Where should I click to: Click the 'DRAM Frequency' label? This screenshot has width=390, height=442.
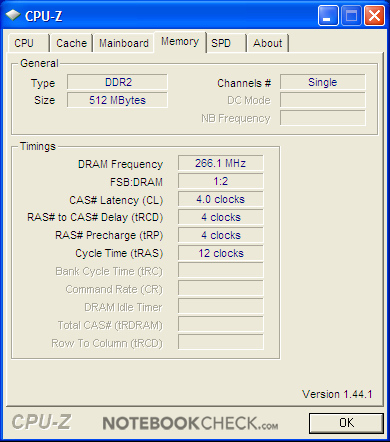(120, 164)
